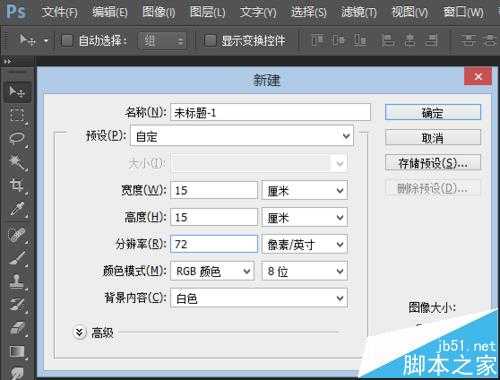Screen dimensions: 500x380
Task: Click the Move tool preset icon in options bar
Action: point(27,40)
